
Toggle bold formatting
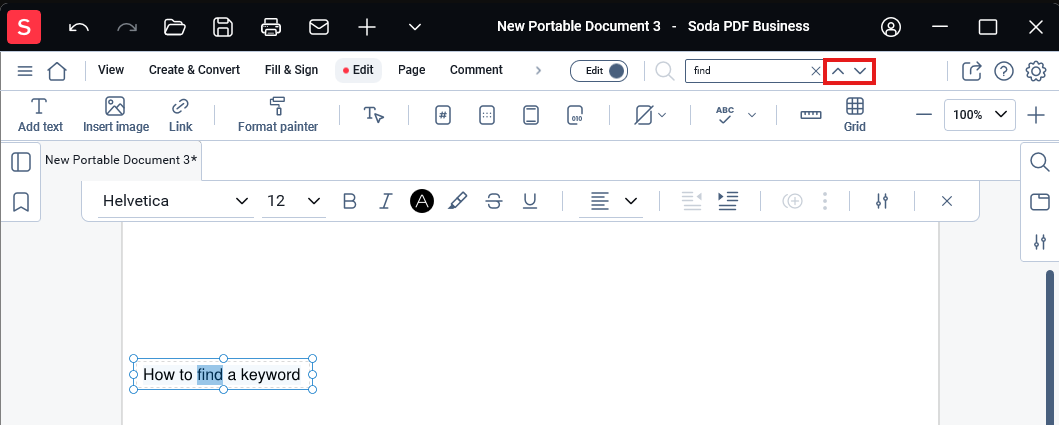pyautogui.click(x=349, y=201)
